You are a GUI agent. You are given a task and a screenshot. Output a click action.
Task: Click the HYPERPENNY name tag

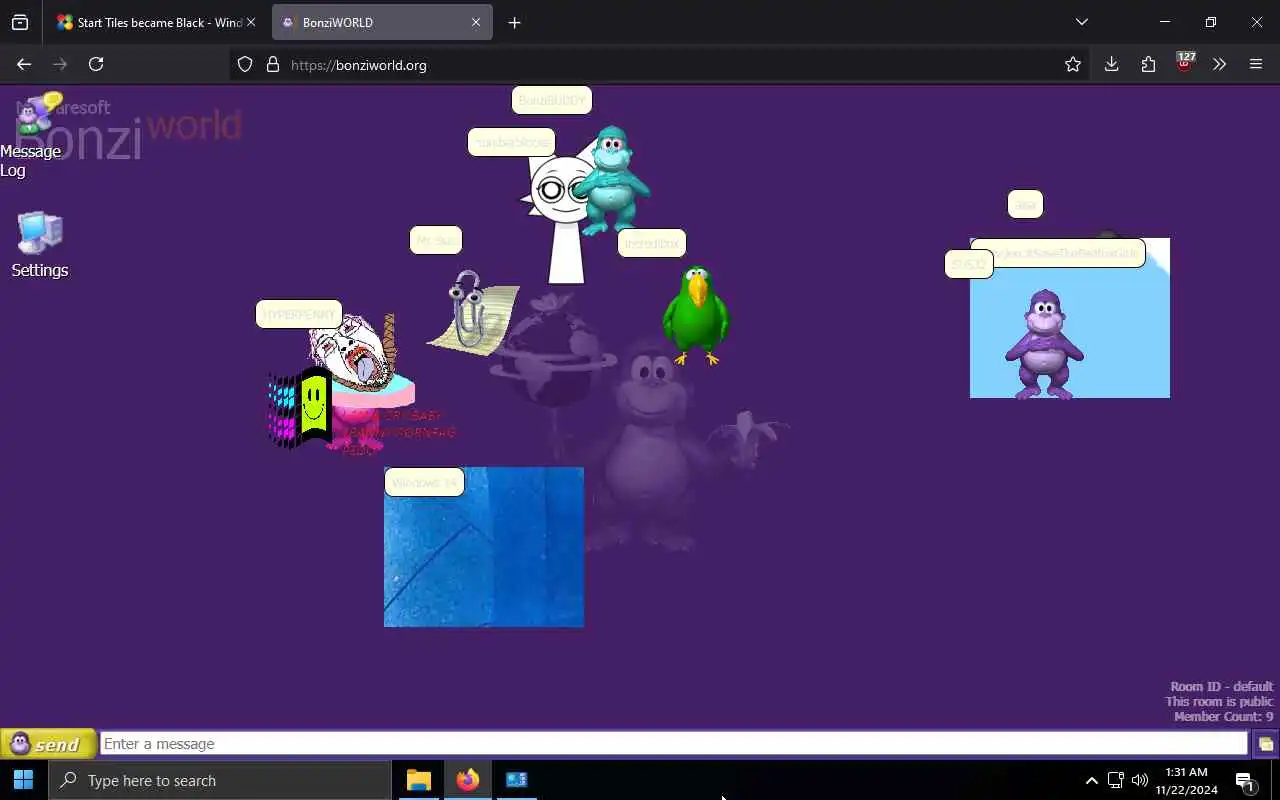299,314
